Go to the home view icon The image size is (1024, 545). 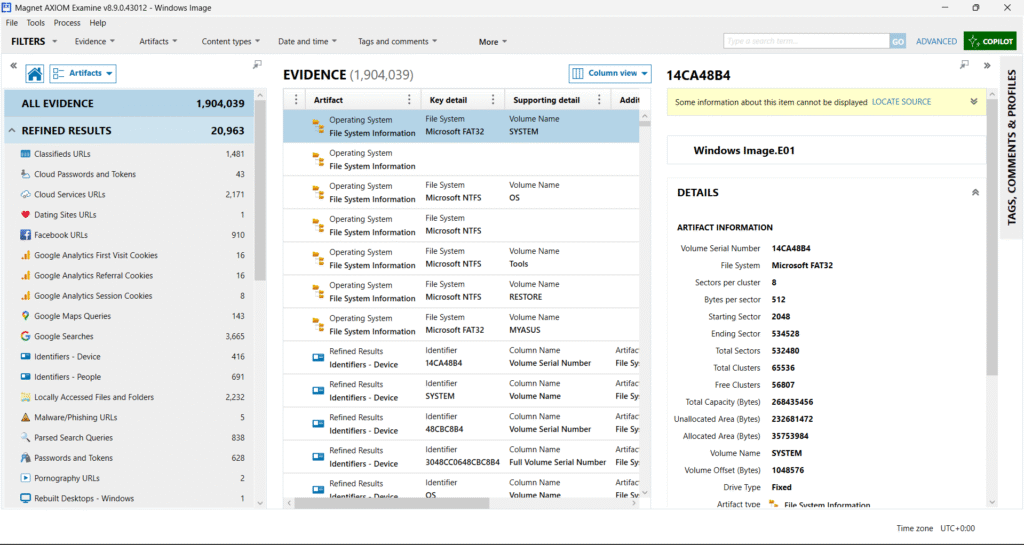click(35, 74)
